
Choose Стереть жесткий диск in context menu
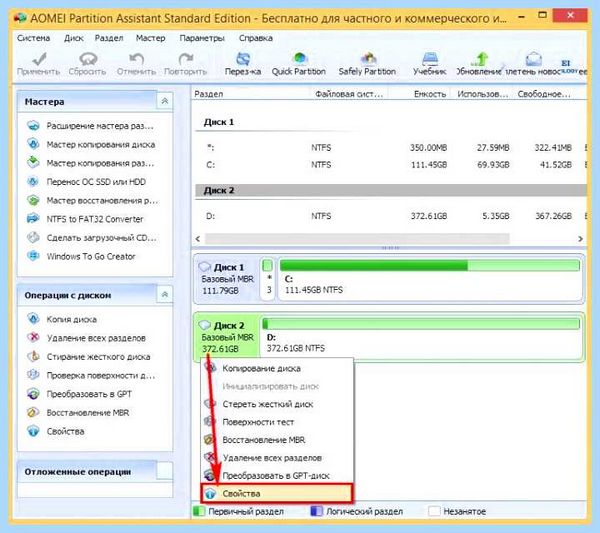tap(277, 404)
